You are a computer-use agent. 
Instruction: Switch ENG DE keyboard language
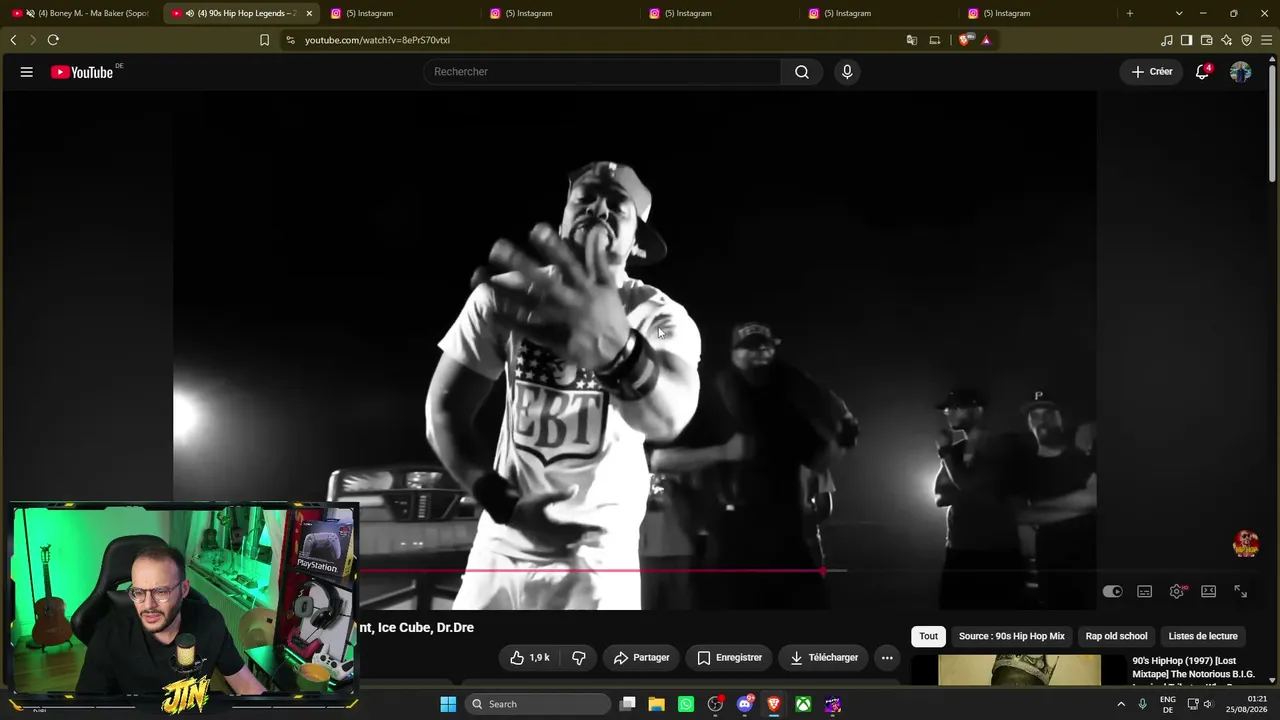1168,704
